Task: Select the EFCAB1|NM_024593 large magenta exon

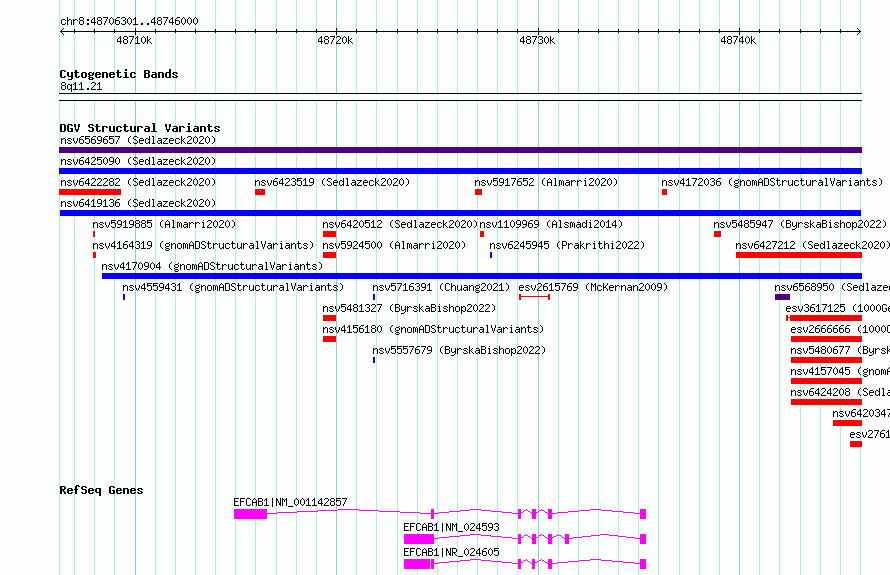Action: 419,539
